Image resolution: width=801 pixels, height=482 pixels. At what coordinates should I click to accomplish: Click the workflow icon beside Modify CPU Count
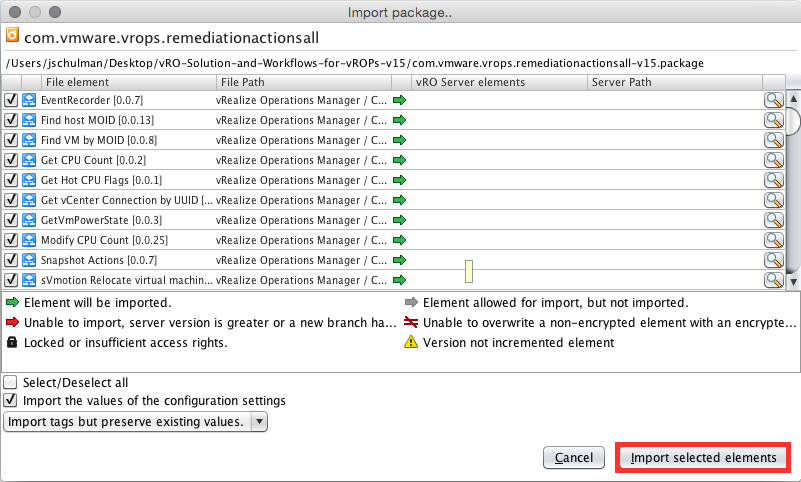tap(29, 240)
